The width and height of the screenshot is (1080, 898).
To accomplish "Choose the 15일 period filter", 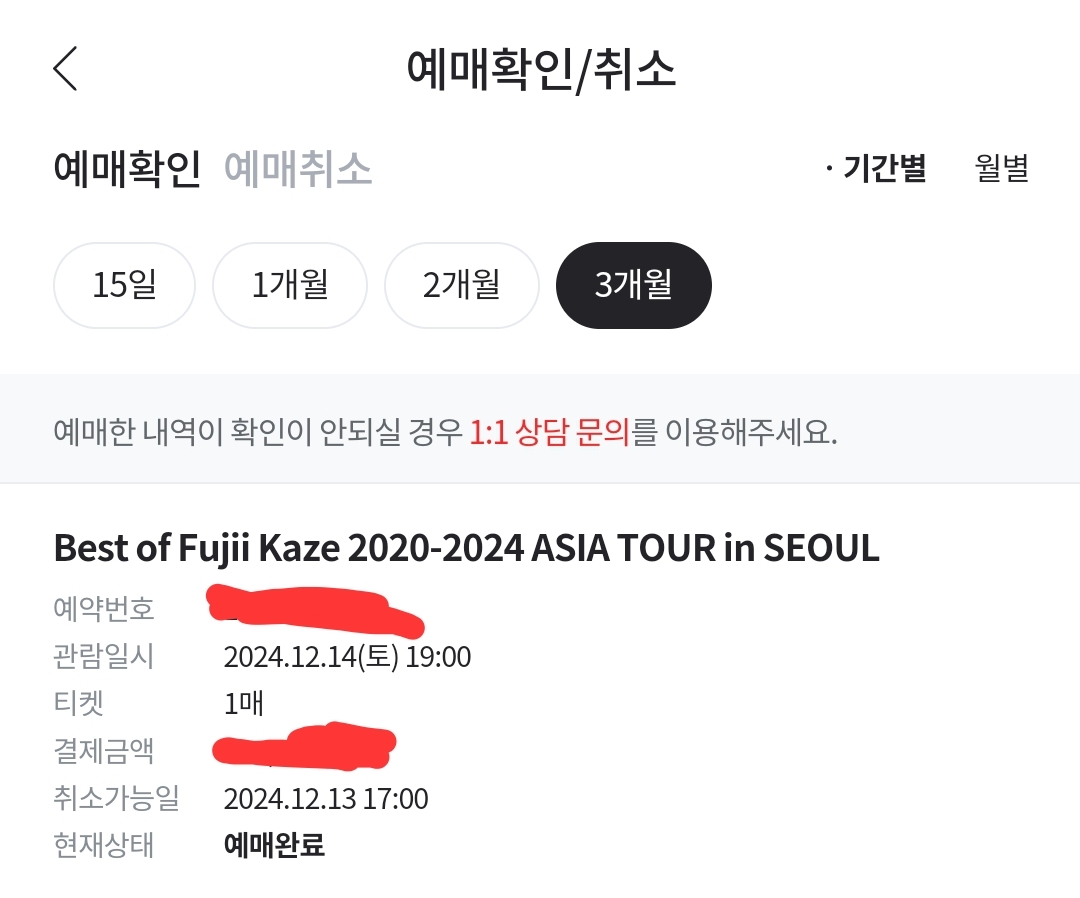I will tap(124, 285).
